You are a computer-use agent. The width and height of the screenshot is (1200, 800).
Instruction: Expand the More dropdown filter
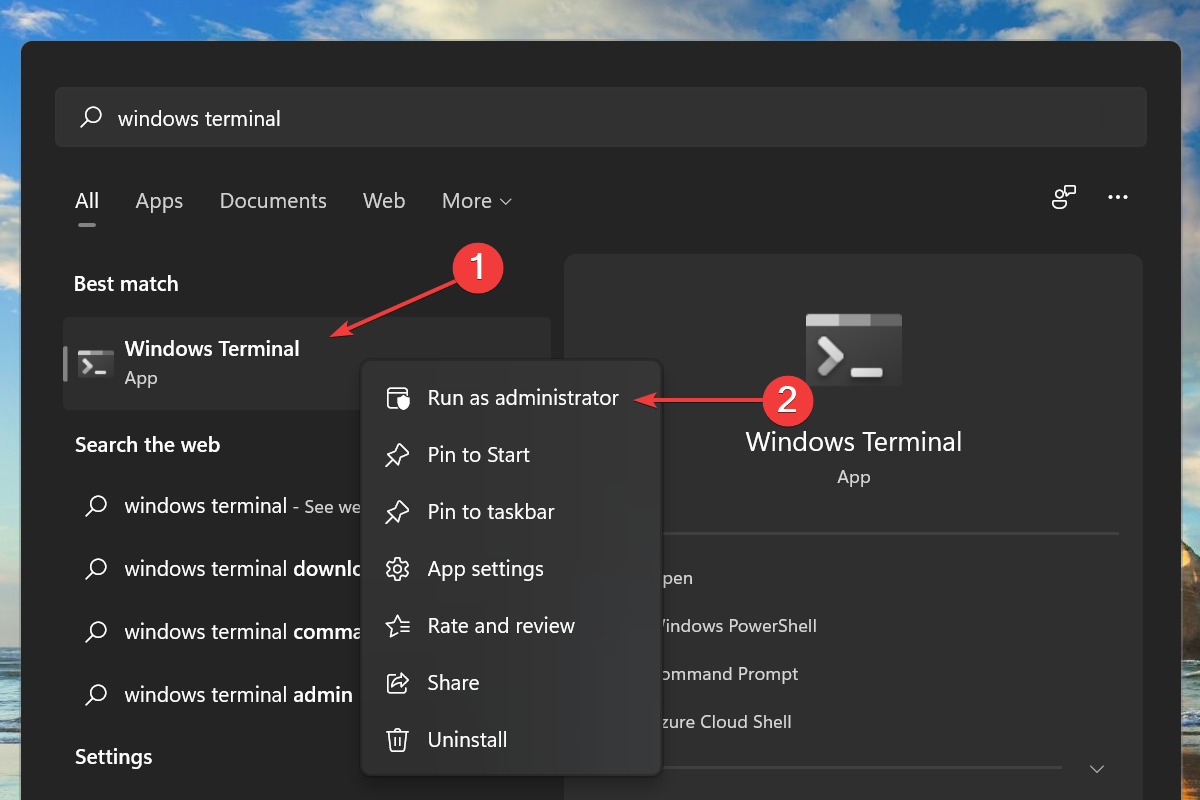coord(477,201)
